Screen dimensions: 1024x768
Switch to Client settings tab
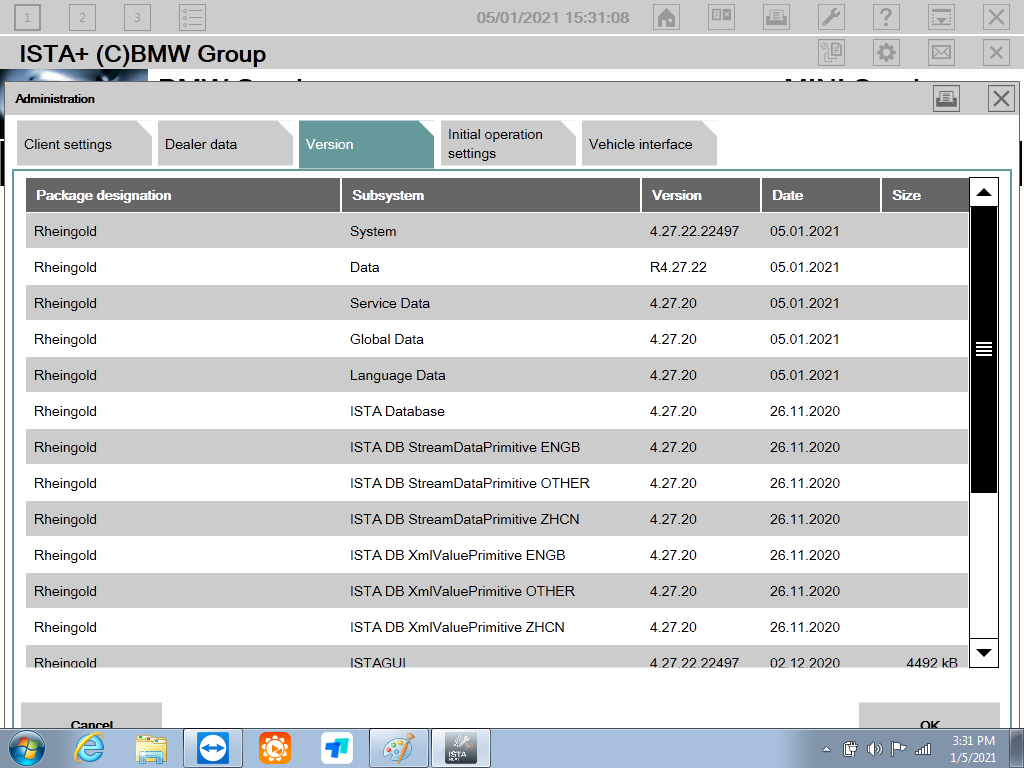pos(80,144)
